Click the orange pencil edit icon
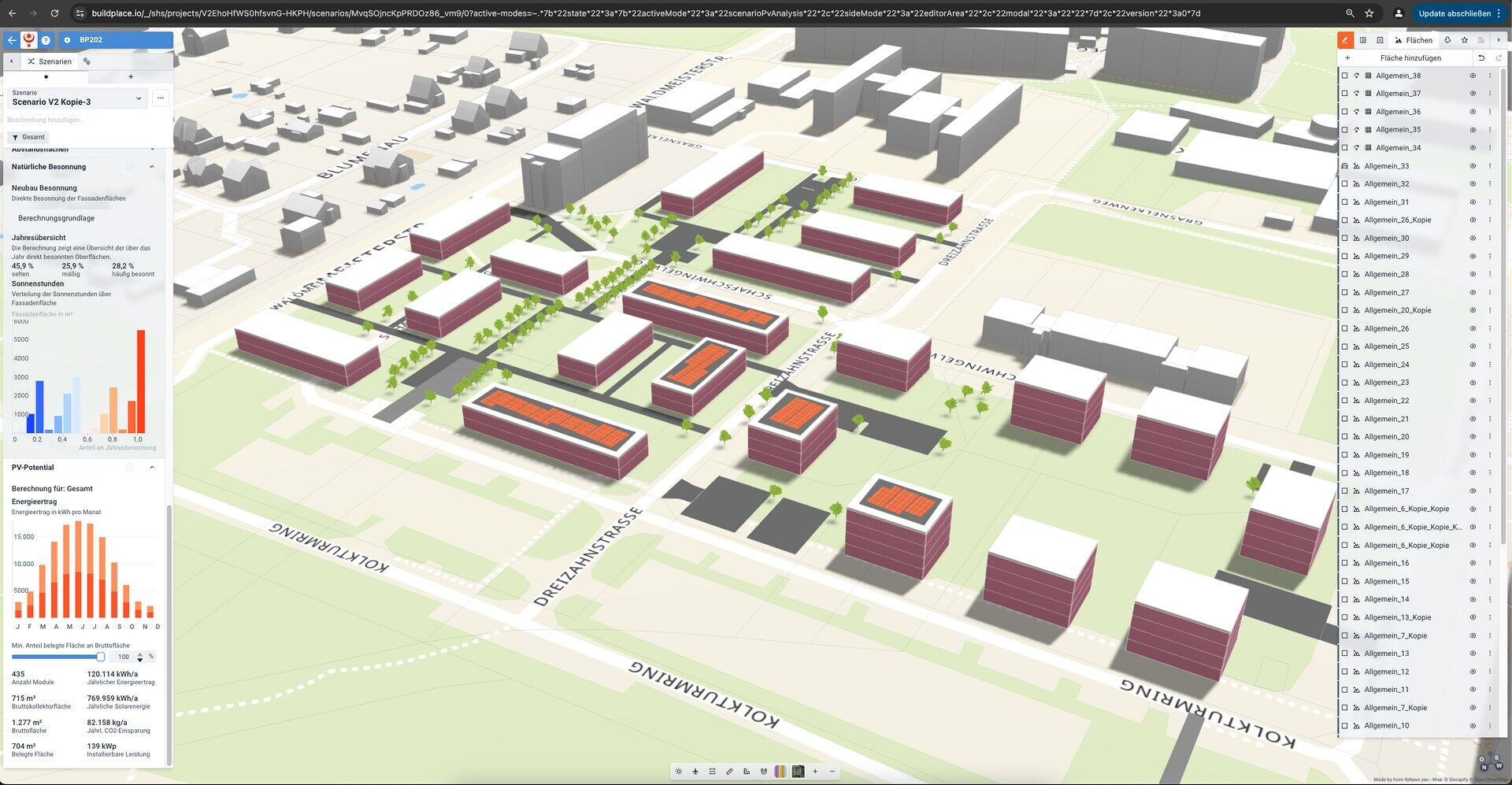The height and width of the screenshot is (785, 1512). (x=1345, y=40)
